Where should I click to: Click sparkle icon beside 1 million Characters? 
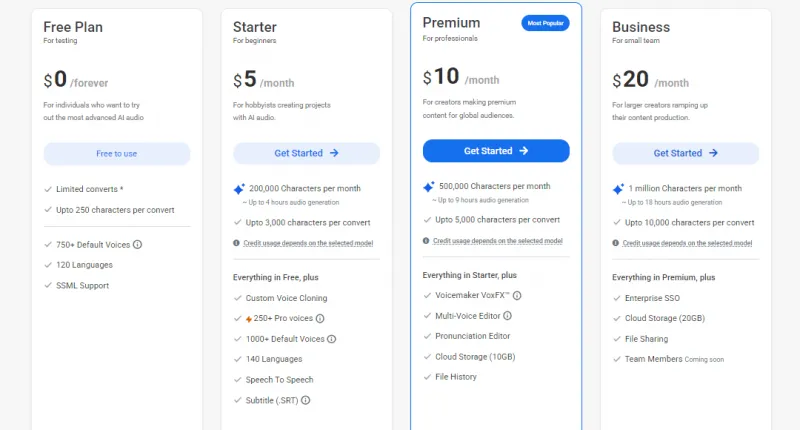[x=618, y=188]
